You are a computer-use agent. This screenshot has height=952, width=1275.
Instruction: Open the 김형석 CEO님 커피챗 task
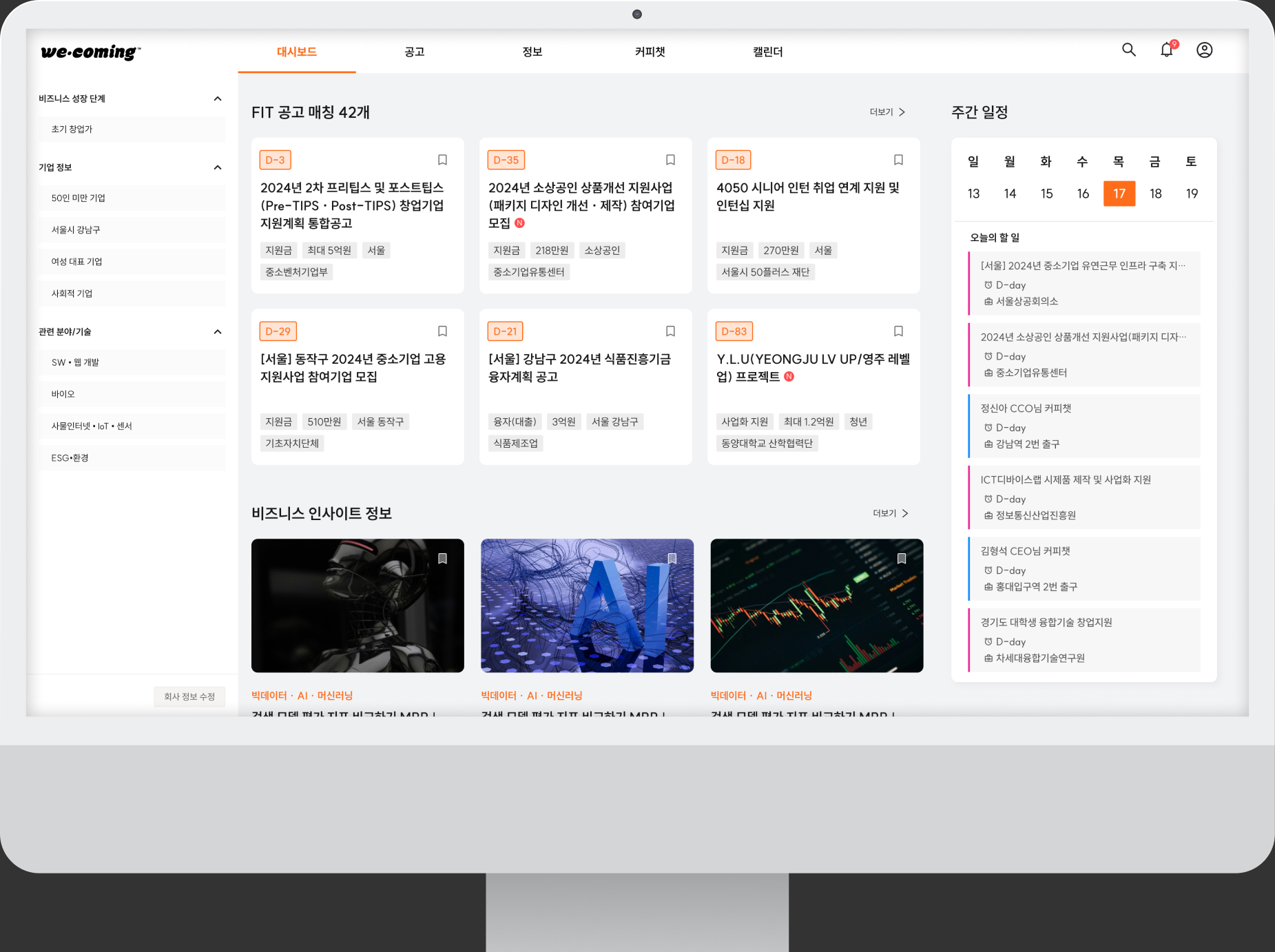[1084, 568]
